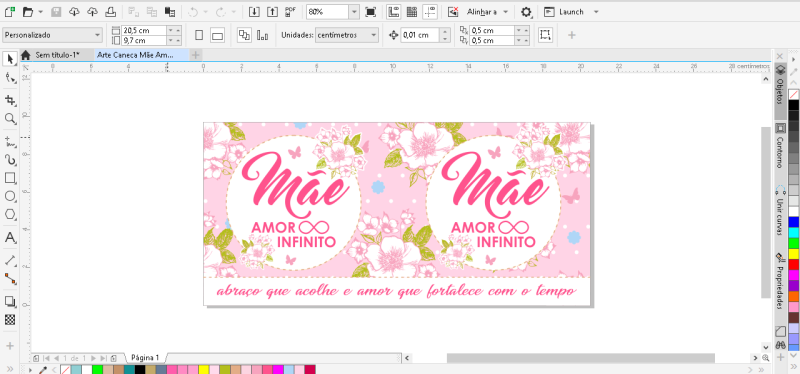Image resolution: width=800 pixels, height=374 pixels.
Task: Open the Propriedades docker tab
Action: click(x=780, y=280)
